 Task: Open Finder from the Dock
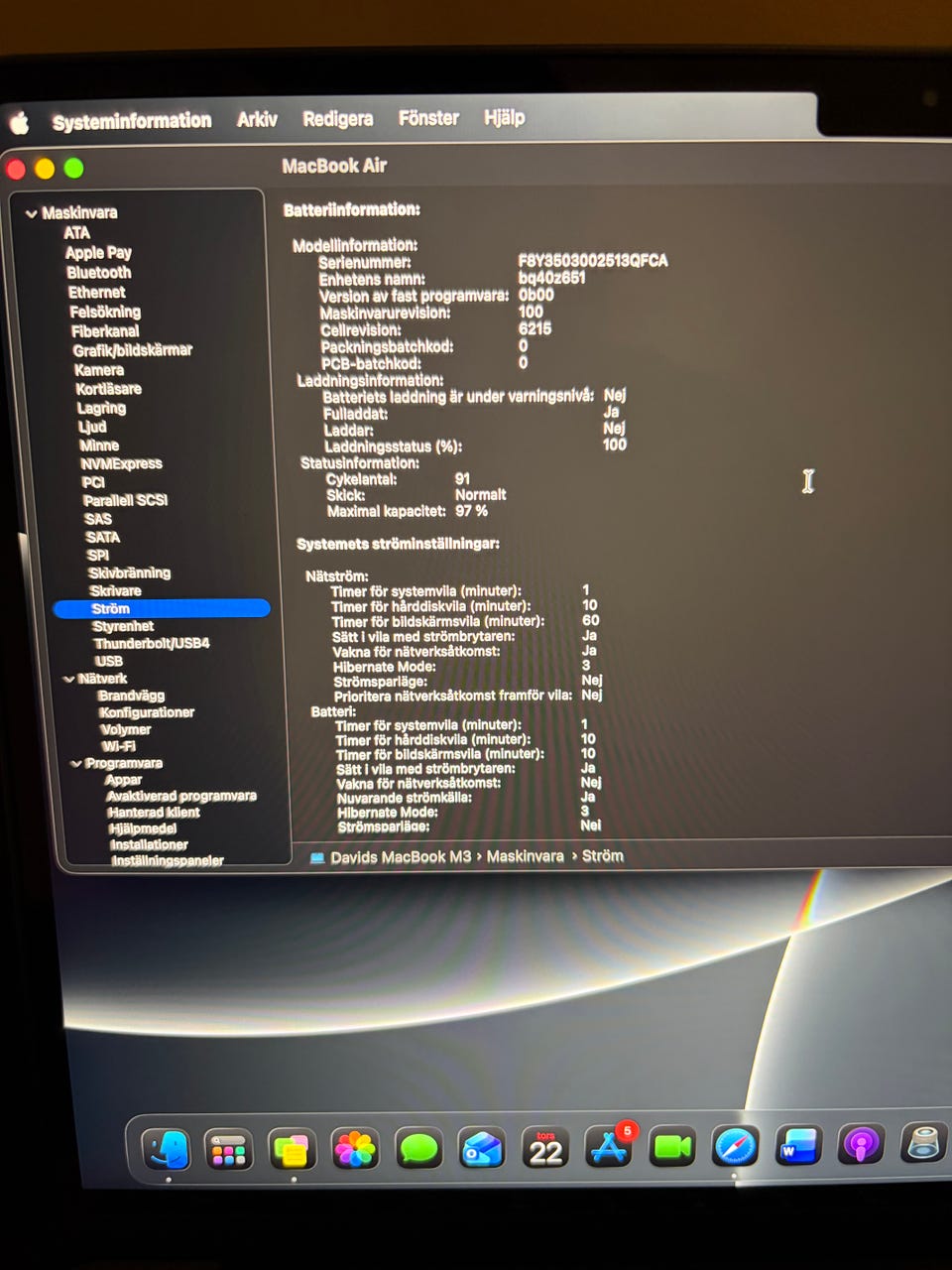[166, 1151]
